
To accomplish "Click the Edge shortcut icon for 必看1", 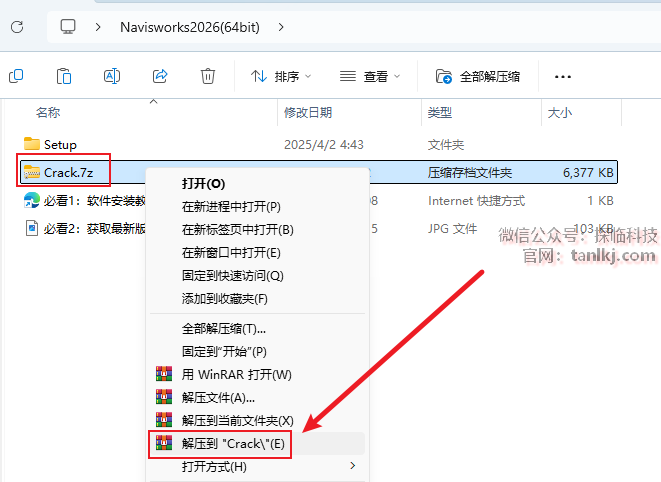I will tap(32, 200).
